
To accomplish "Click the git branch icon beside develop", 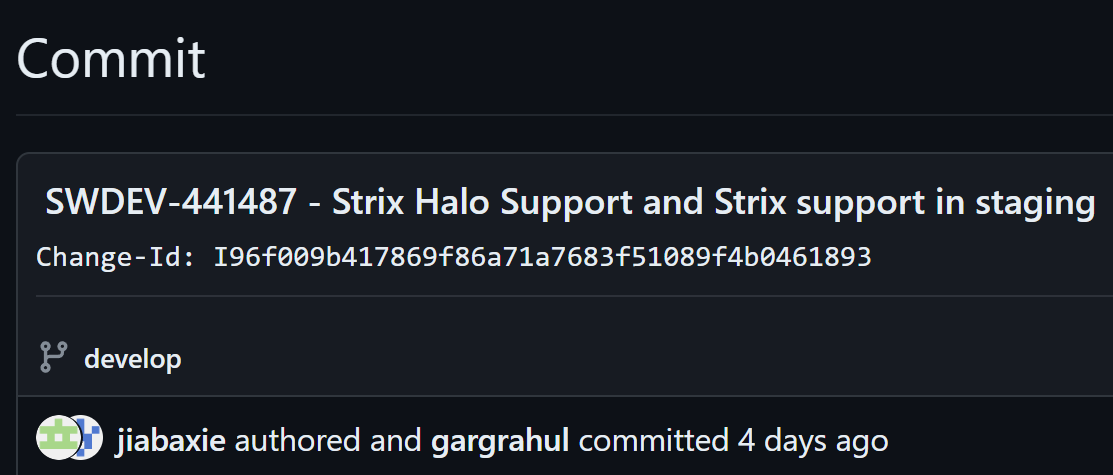I will pyautogui.click(x=53, y=357).
